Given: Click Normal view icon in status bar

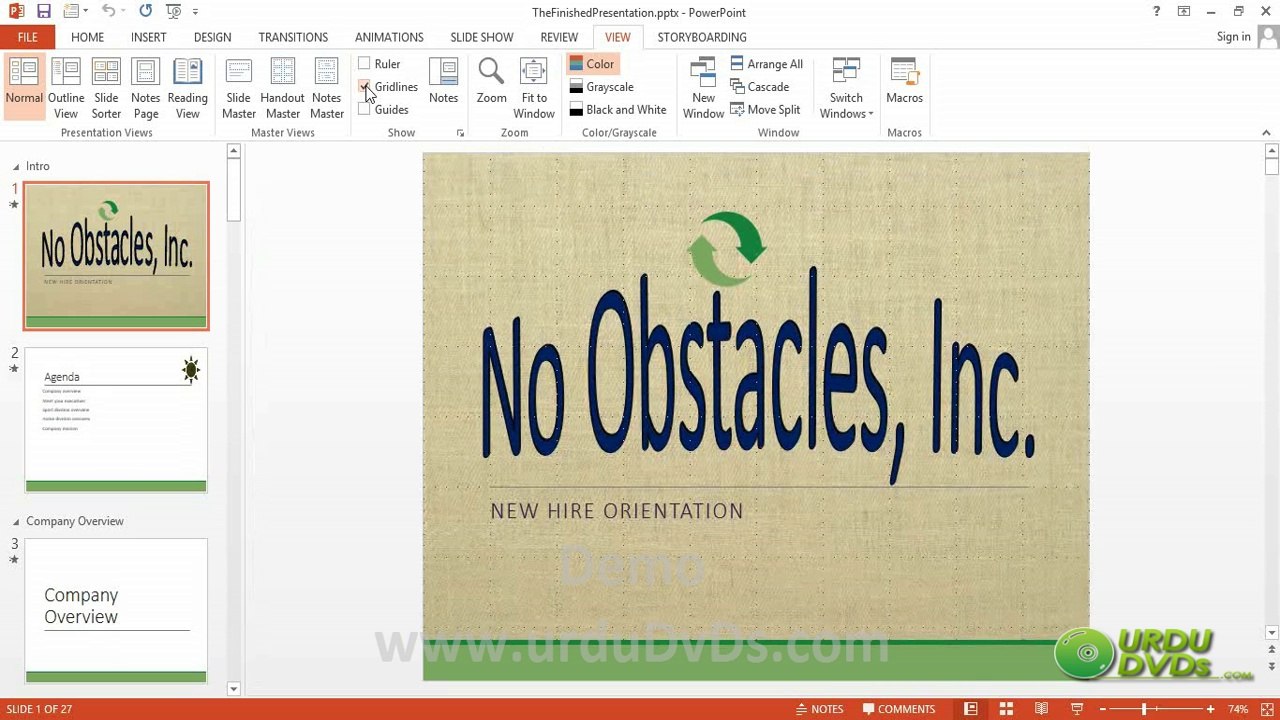Looking at the screenshot, I should [x=970, y=709].
